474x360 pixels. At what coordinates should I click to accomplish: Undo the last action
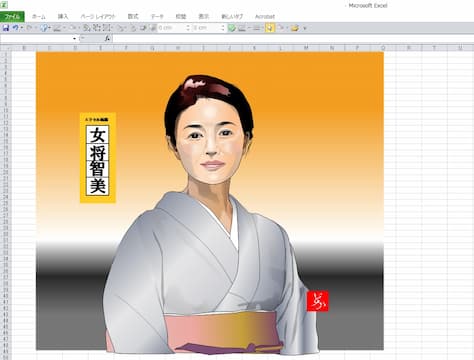click(x=15, y=28)
